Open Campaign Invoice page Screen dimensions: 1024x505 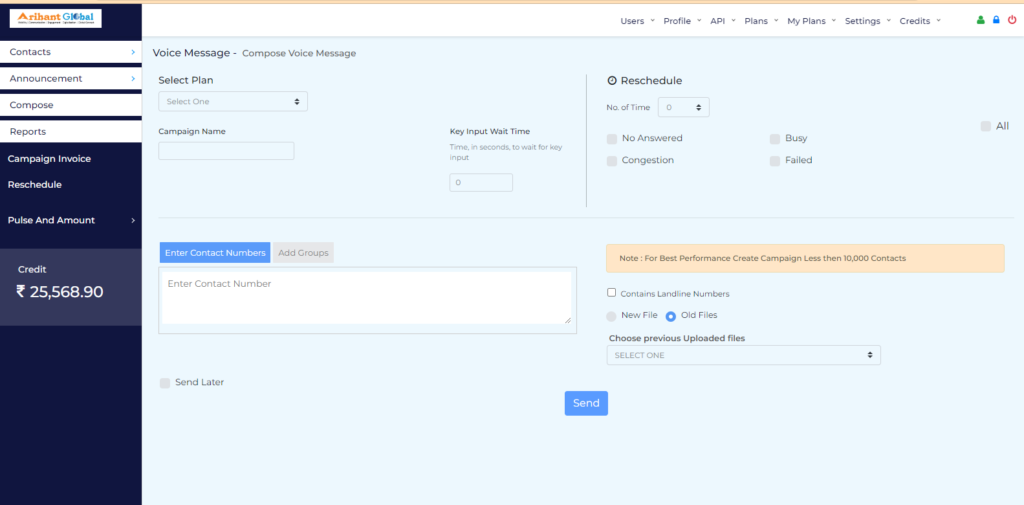click(x=49, y=159)
